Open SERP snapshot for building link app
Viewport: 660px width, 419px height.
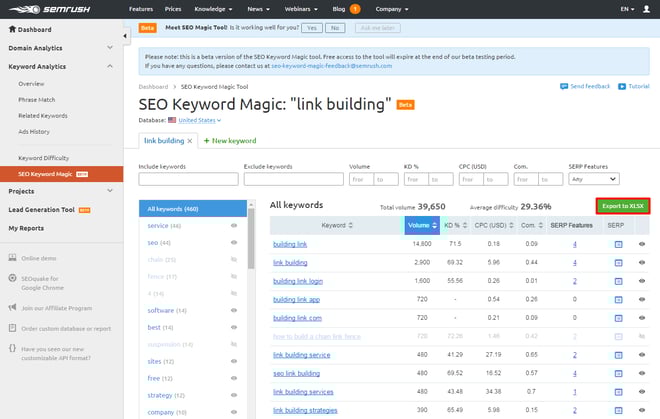618,299
